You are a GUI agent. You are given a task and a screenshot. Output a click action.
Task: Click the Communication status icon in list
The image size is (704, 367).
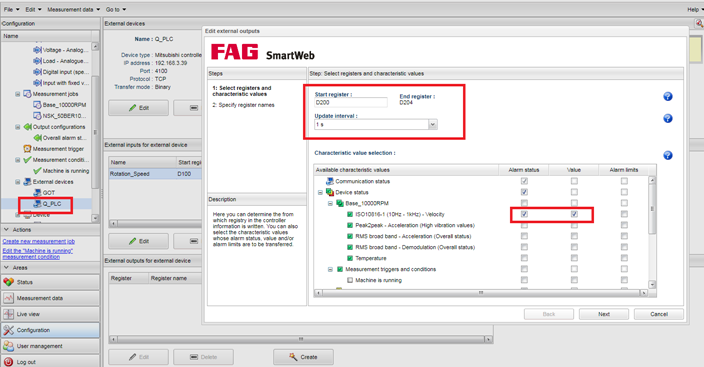[330, 181]
